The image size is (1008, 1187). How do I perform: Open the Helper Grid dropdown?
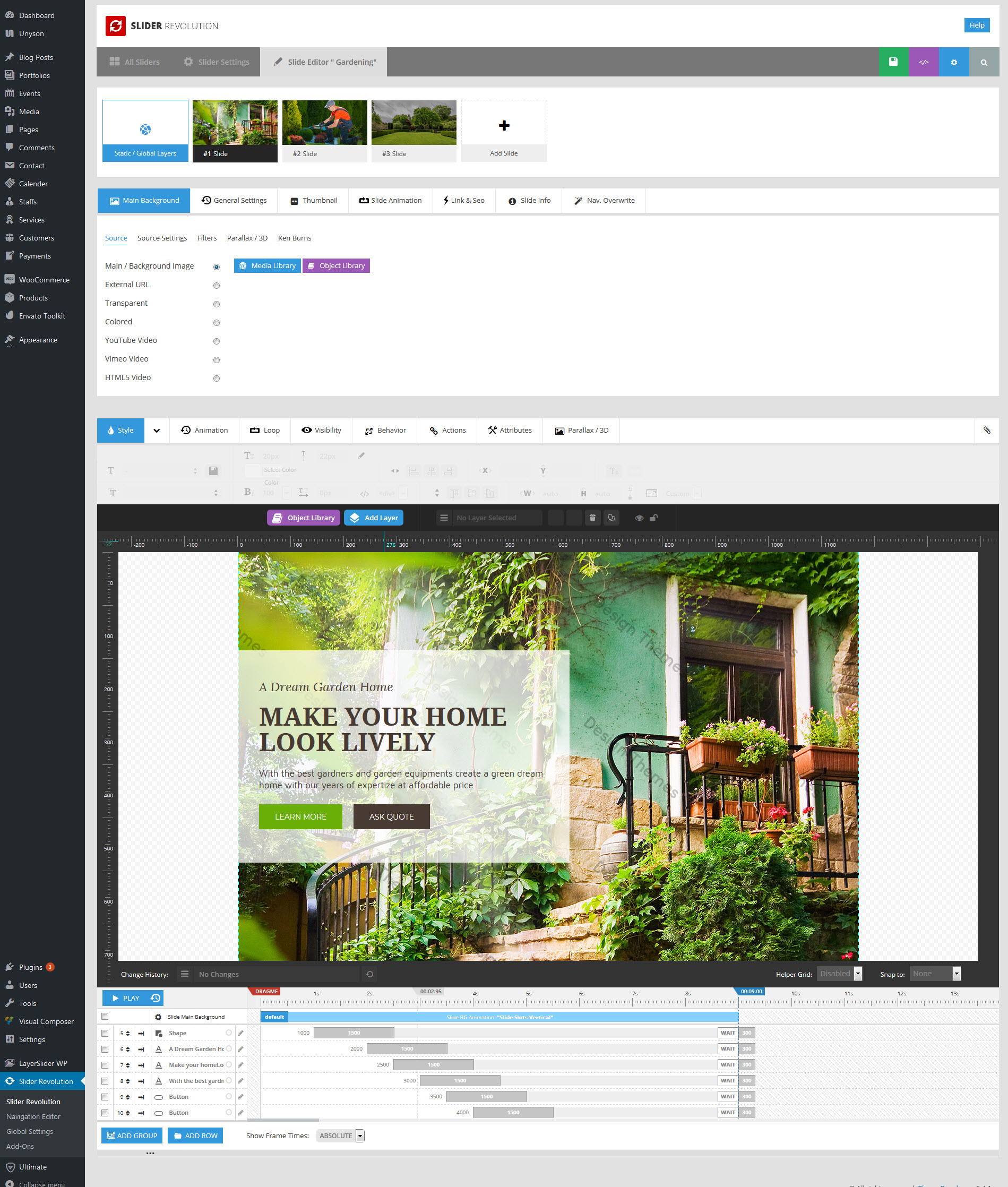(x=839, y=974)
